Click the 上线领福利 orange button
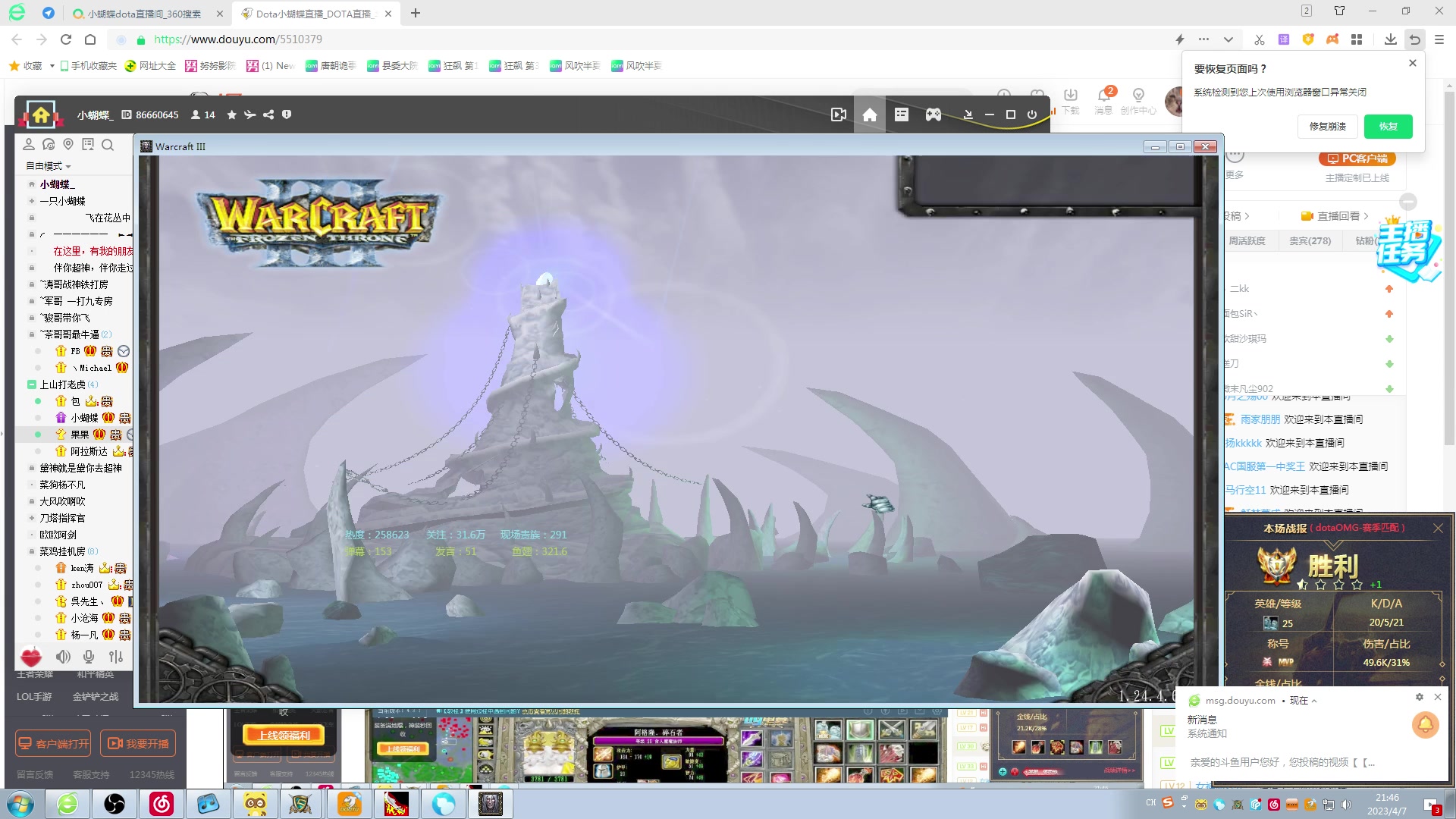The width and height of the screenshot is (1456, 819). pos(284,735)
